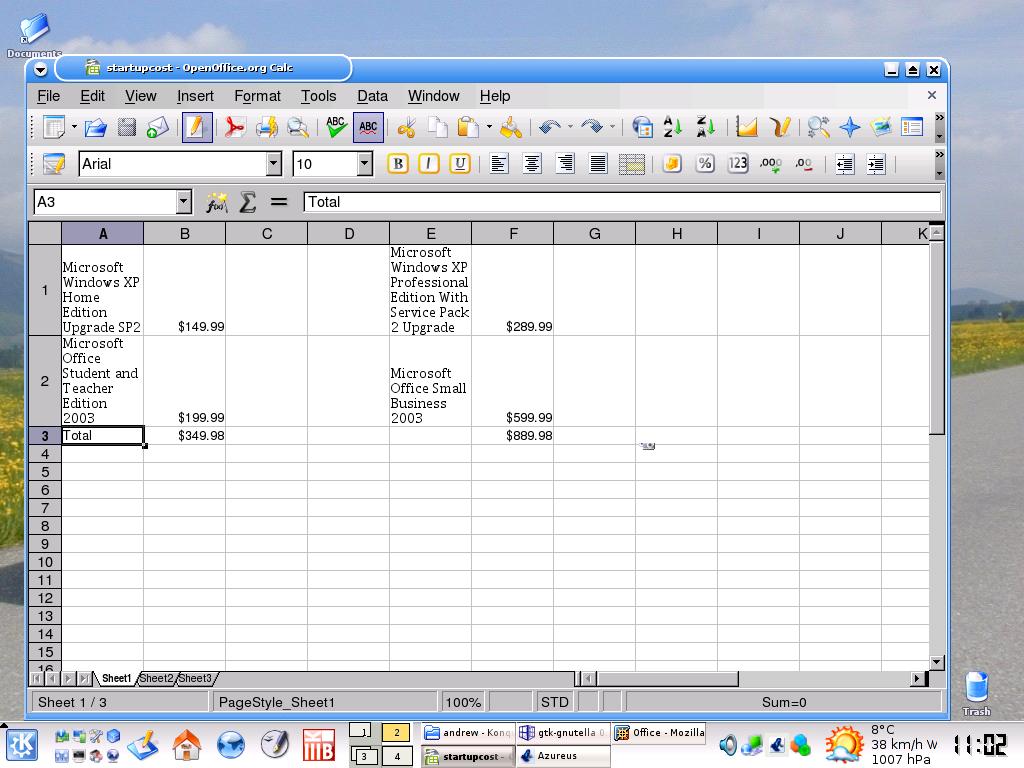Switch to the Sheet2 tab

click(156, 678)
